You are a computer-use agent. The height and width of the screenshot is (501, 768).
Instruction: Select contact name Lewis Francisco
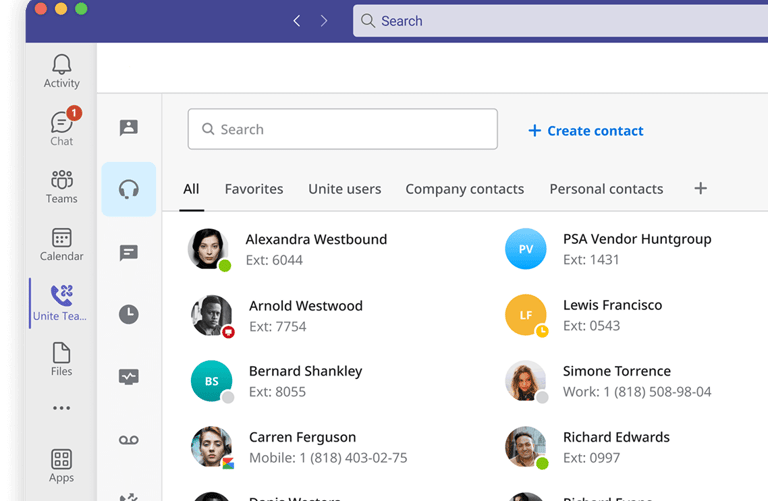pos(612,305)
